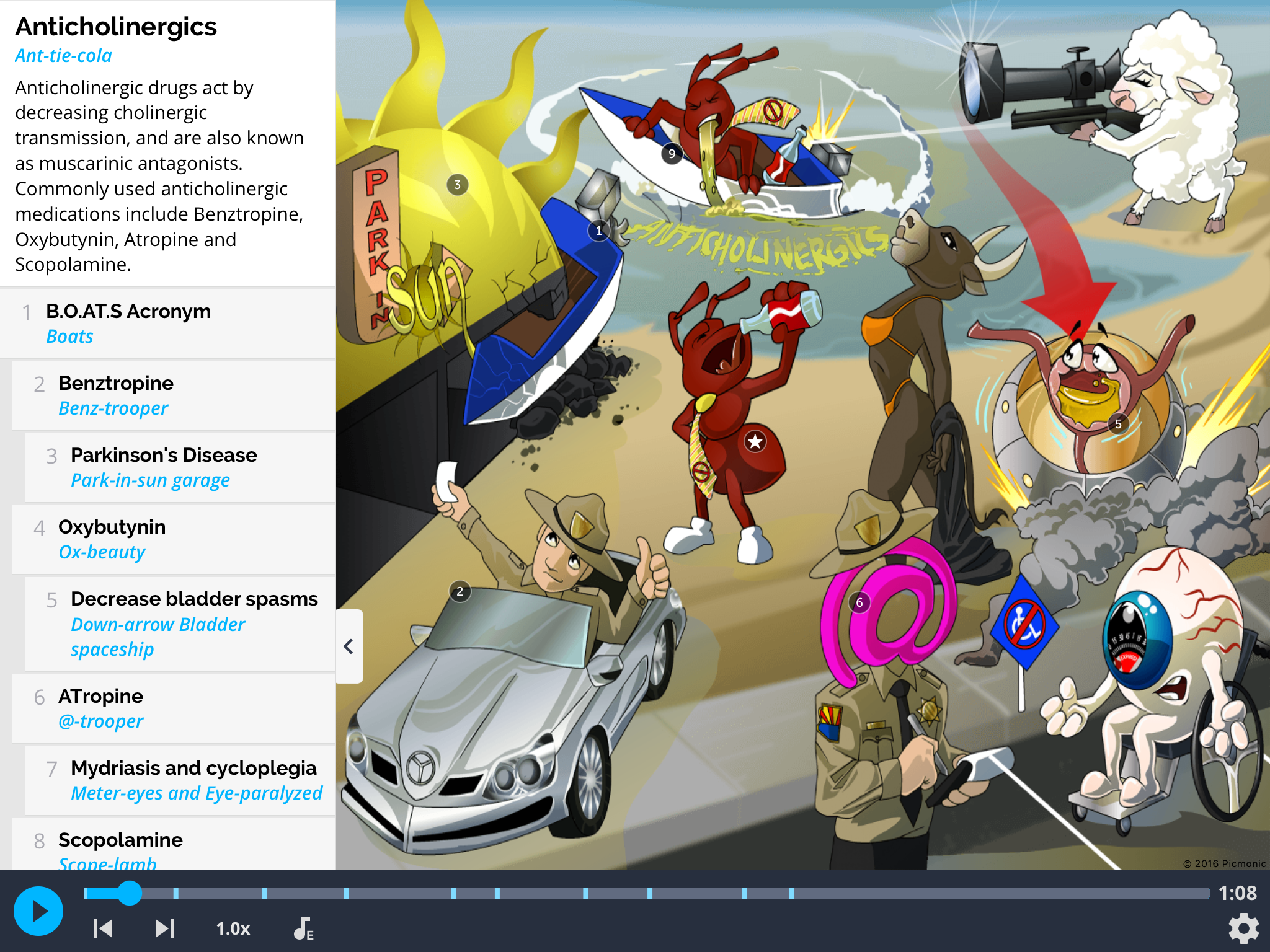Click the playback progress slider knob
This screenshot has width=1270, height=952.
point(130,893)
